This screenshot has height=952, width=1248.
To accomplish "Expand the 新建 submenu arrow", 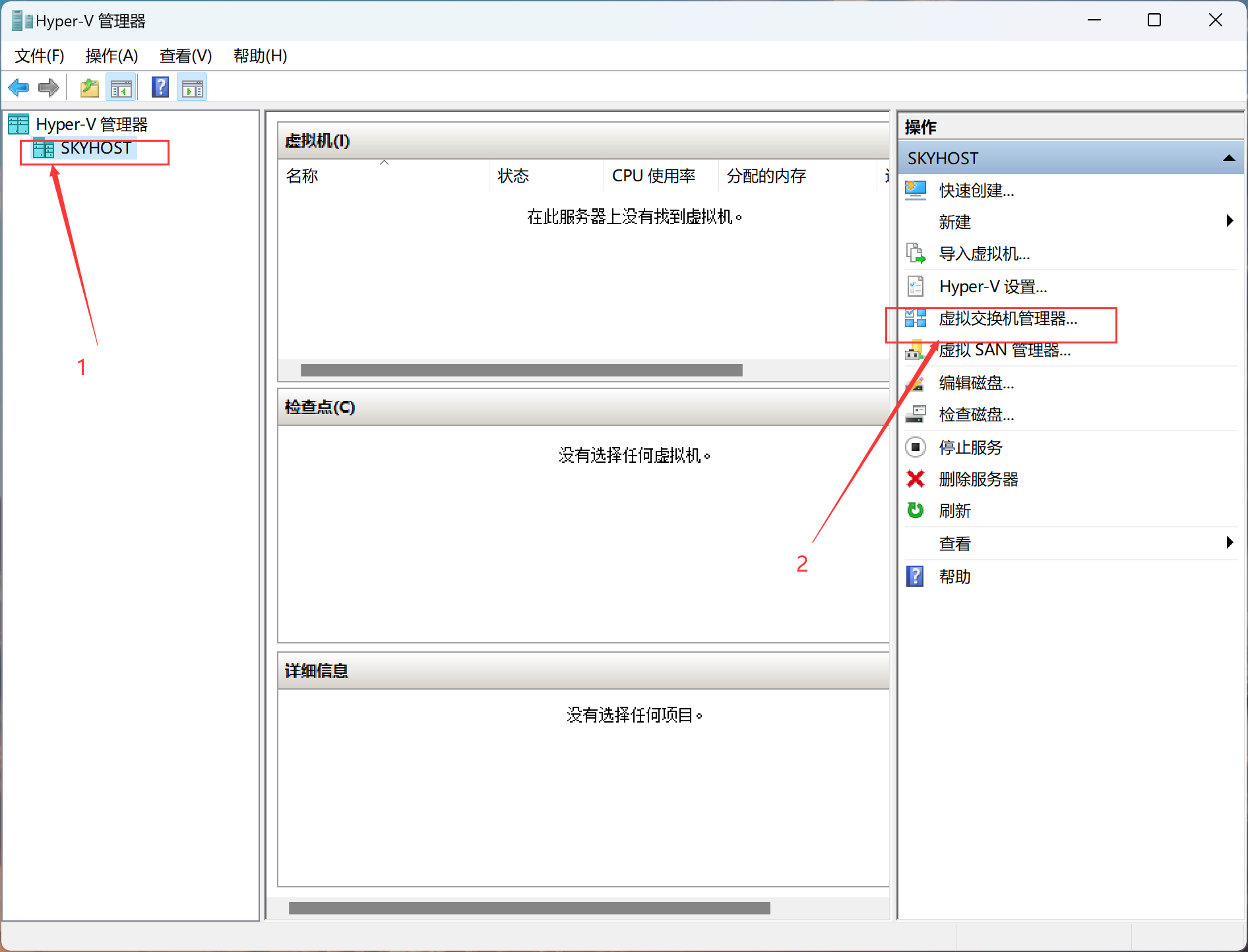I will pyautogui.click(x=1230, y=221).
